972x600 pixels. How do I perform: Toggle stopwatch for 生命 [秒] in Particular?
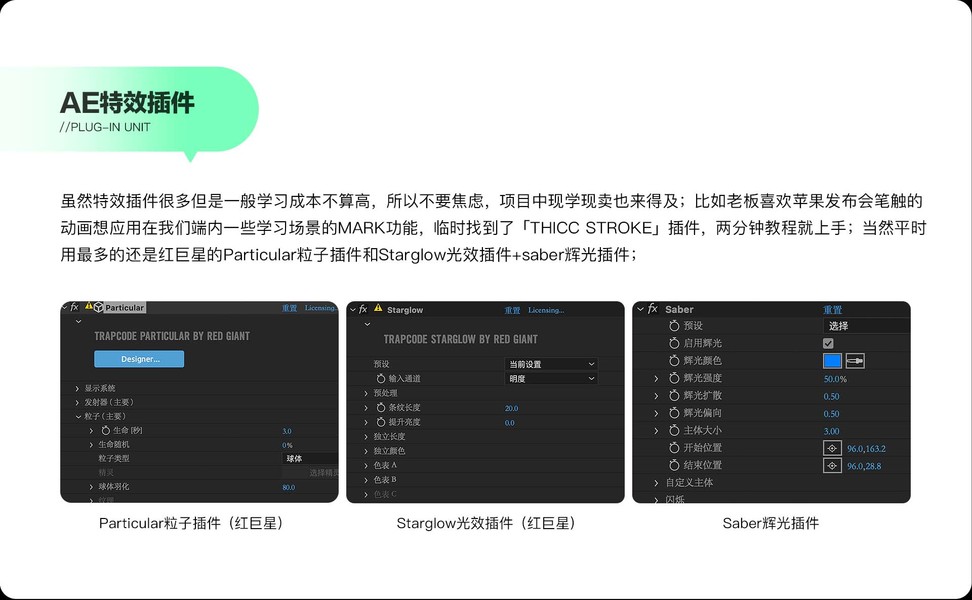[105, 430]
